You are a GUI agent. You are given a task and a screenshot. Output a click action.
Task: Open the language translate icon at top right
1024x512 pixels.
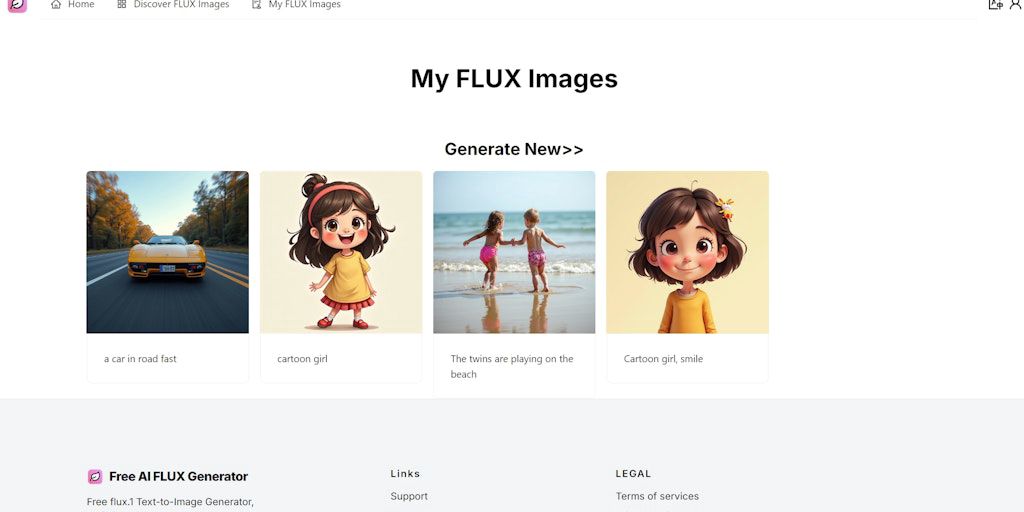tap(995, 5)
